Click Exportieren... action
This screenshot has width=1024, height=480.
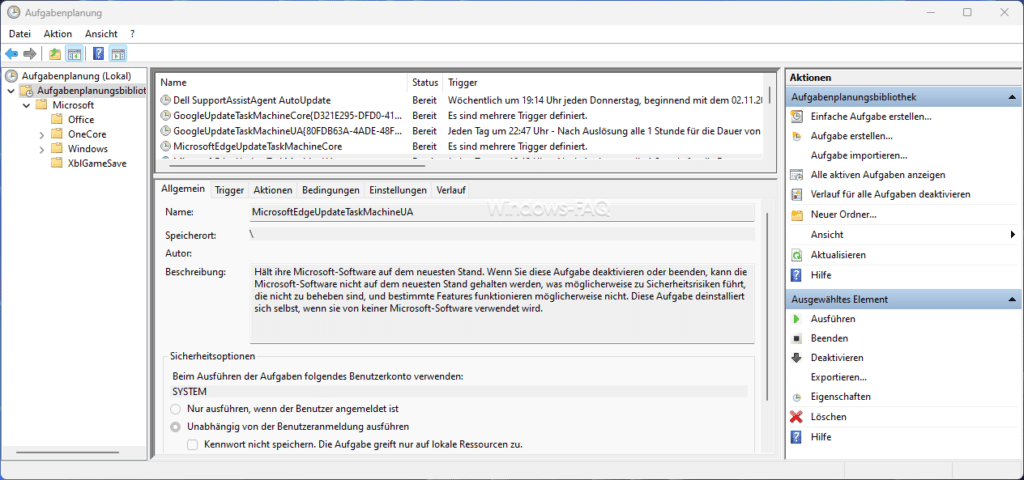839,377
